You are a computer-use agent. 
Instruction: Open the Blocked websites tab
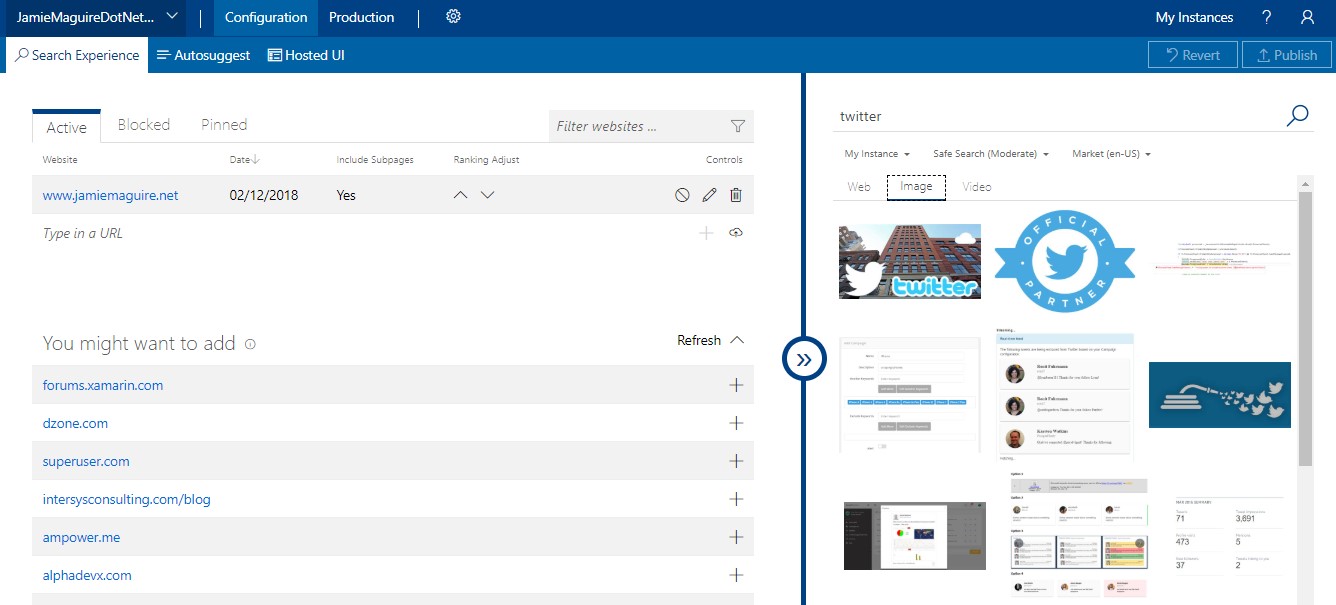click(144, 125)
